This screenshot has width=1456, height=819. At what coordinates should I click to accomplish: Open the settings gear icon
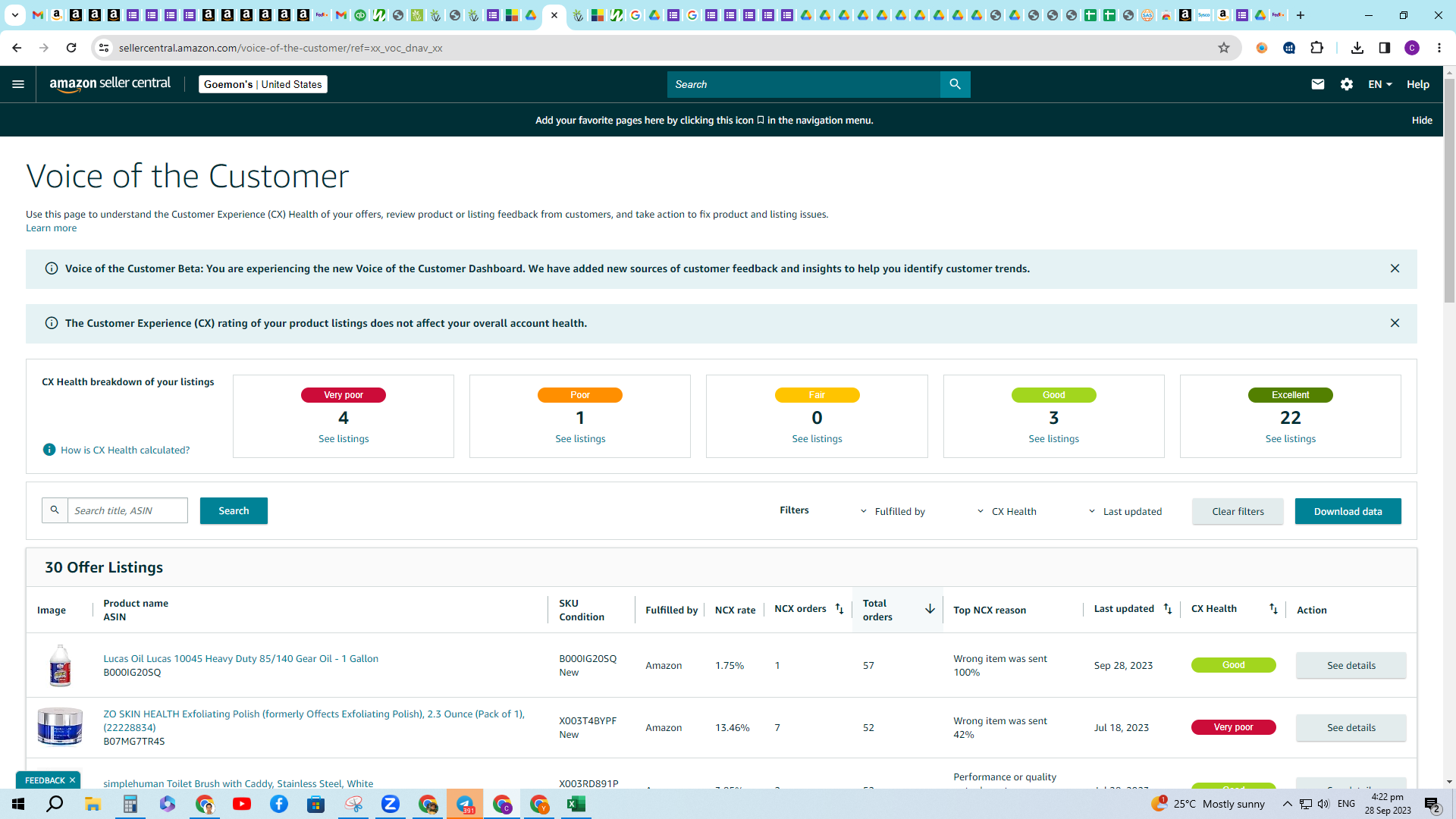[x=1347, y=84]
